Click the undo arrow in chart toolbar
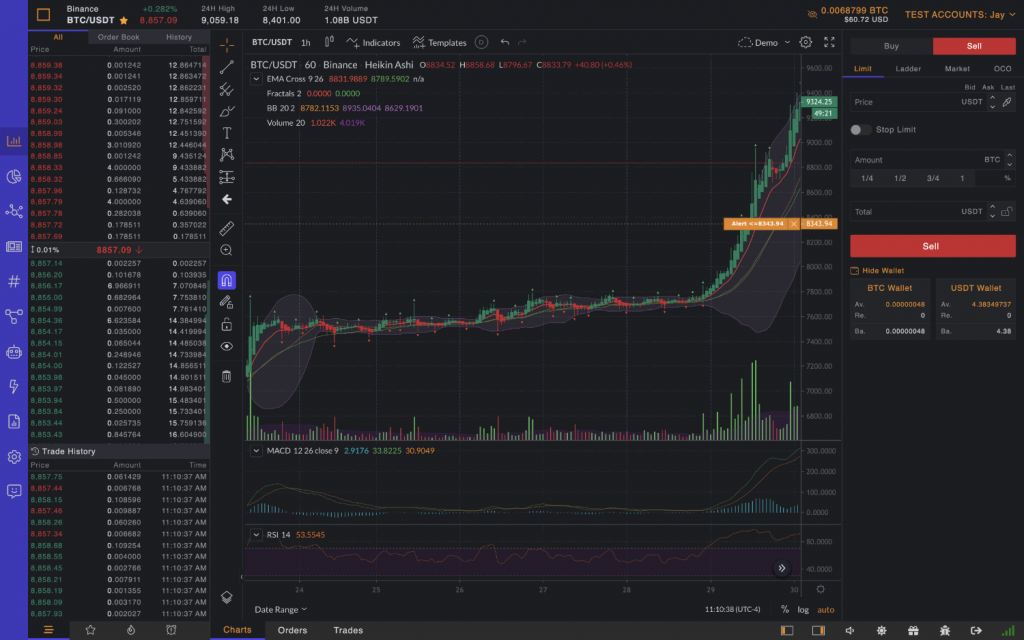Viewport: 1024px width, 640px height. [505, 43]
